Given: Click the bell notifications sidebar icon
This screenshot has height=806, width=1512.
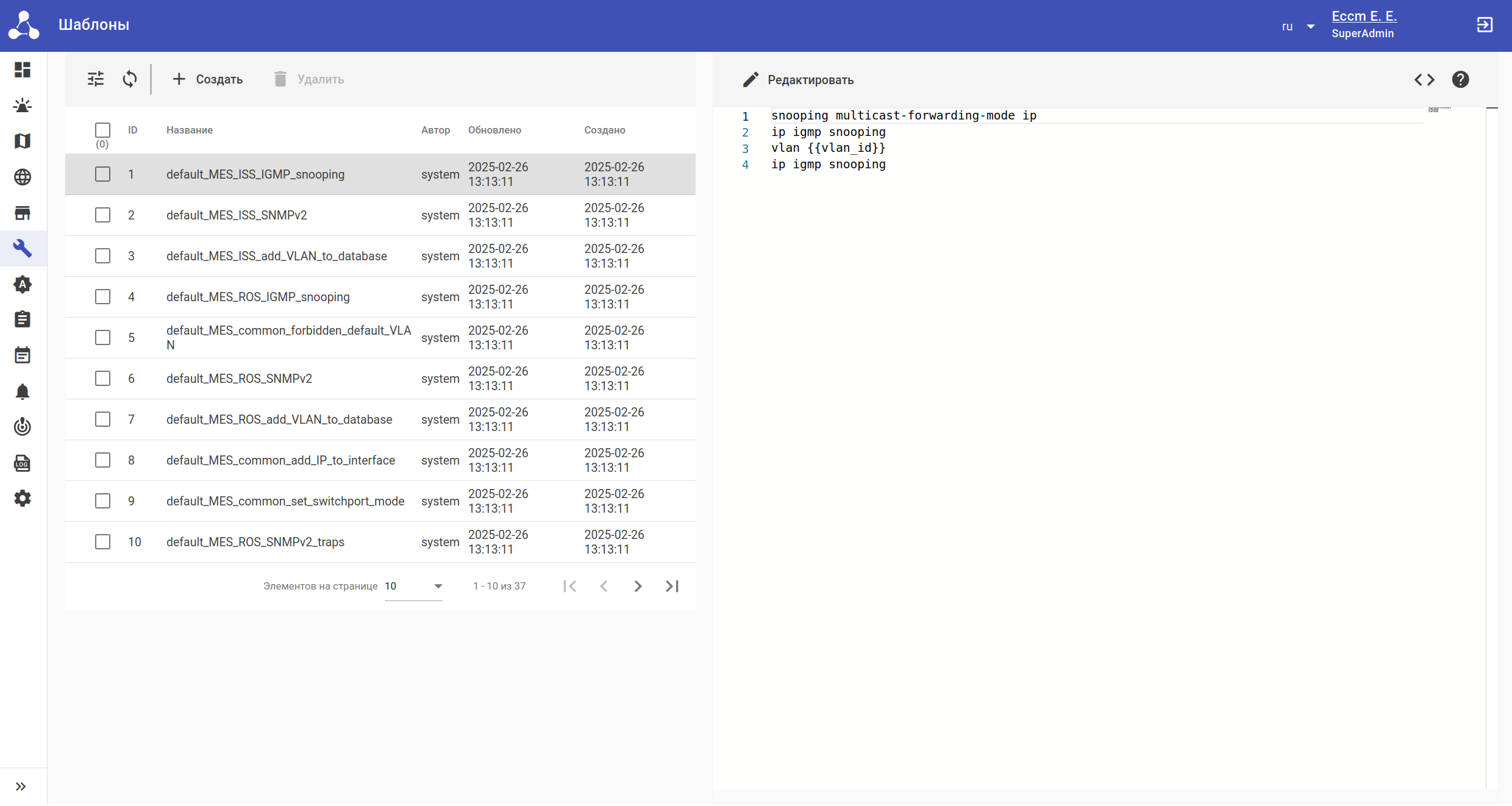Looking at the screenshot, I should [x=23, y=391].
